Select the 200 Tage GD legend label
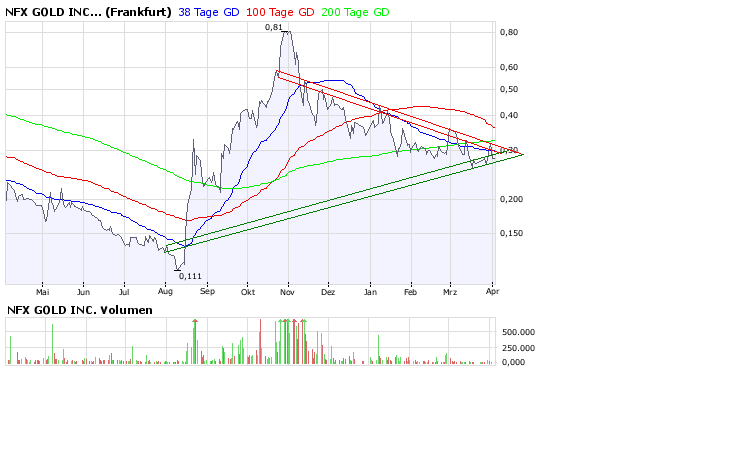This screenshot has height=475, width=738. pyautogui.click(x=355, y=12)
